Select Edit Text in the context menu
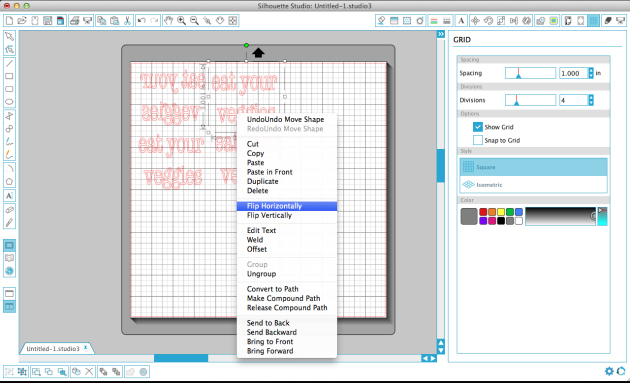Screen dimensions: 630x383 287,231
